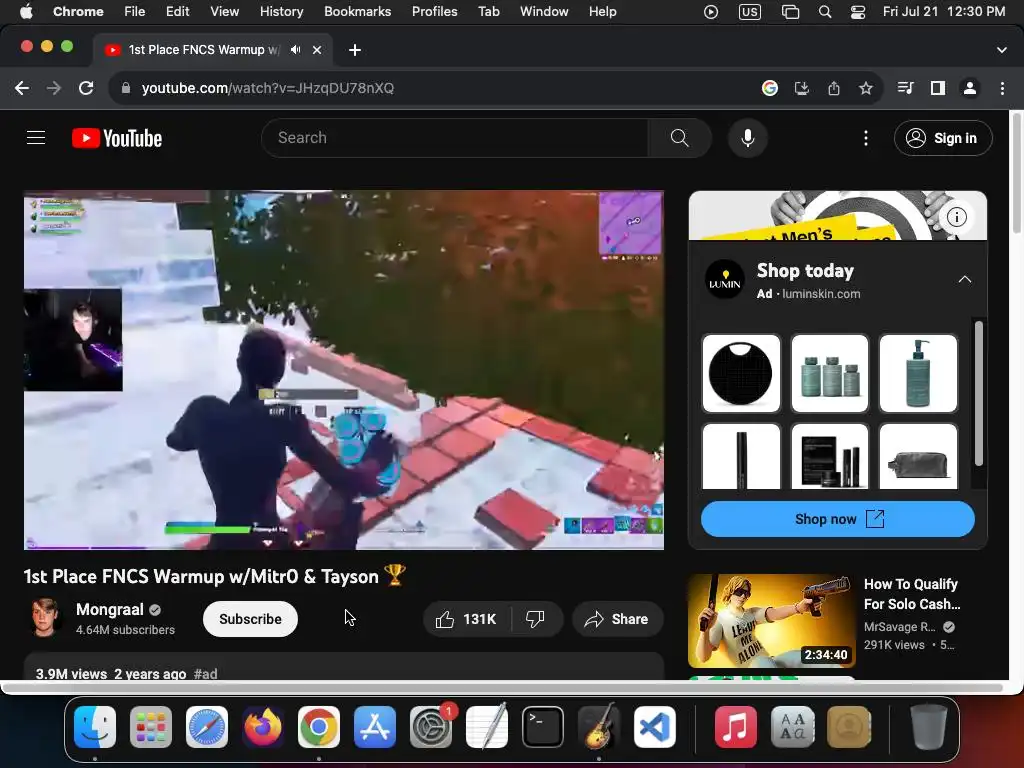The width and height of the screenshot is (1024, 768).
Task: Mute the tab audio speaker icon
Action: [296, 50]
